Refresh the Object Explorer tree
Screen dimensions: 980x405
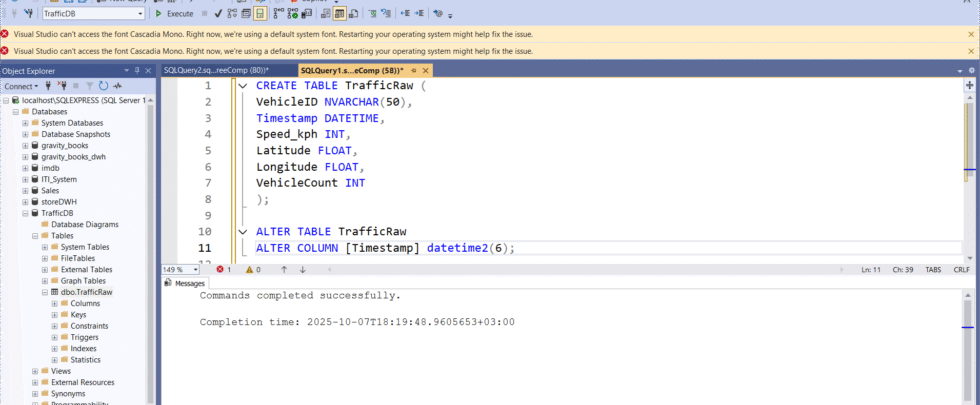(x=104, y=86)
